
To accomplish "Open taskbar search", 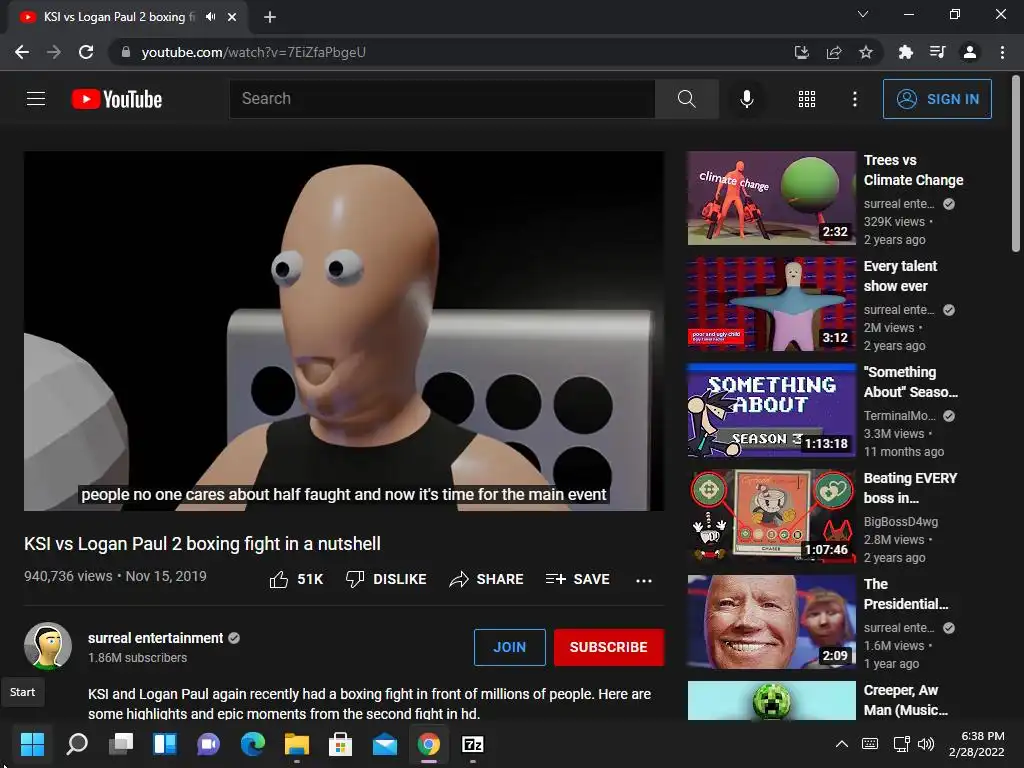I will 76,744.
